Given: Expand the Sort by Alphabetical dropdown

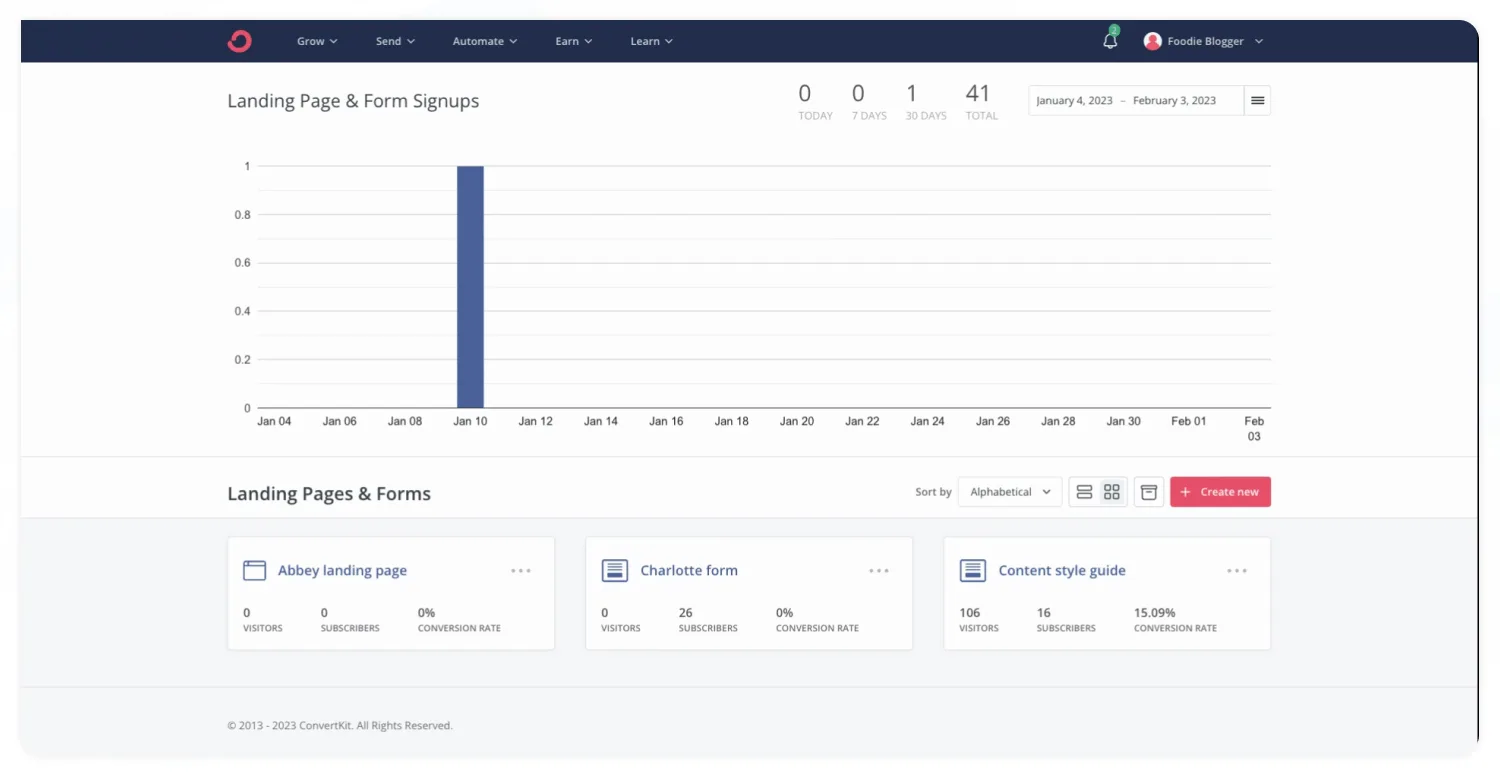Looking at the screenshot, I should coord(1010,492).
